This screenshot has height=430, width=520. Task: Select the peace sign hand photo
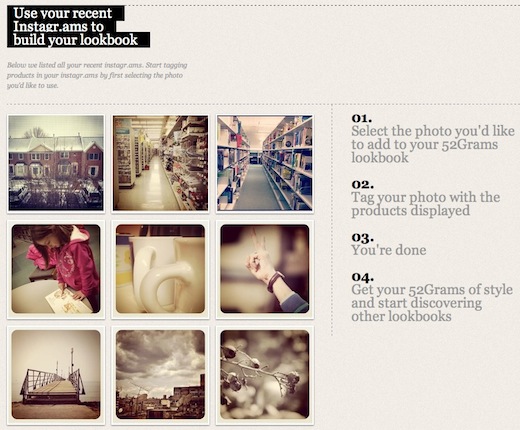point(265,269)
